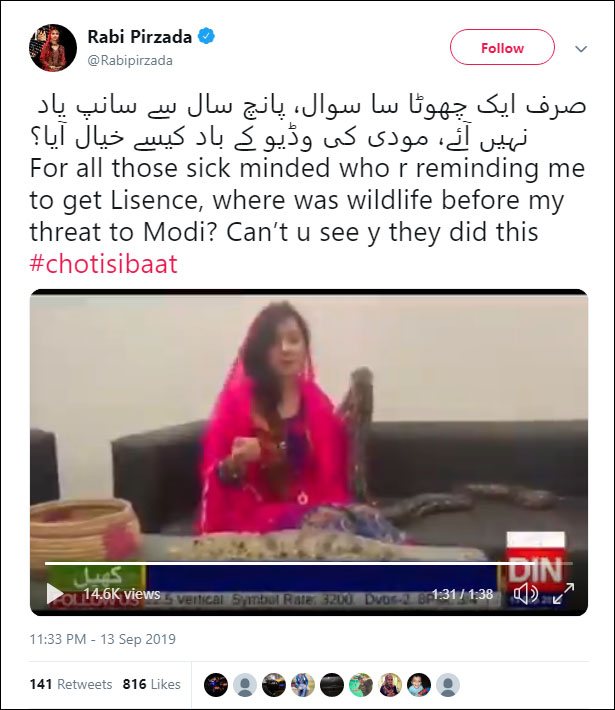Follow Rabi Pirzada
Viewport: 615px width, 710px height.
pos(502,47)
